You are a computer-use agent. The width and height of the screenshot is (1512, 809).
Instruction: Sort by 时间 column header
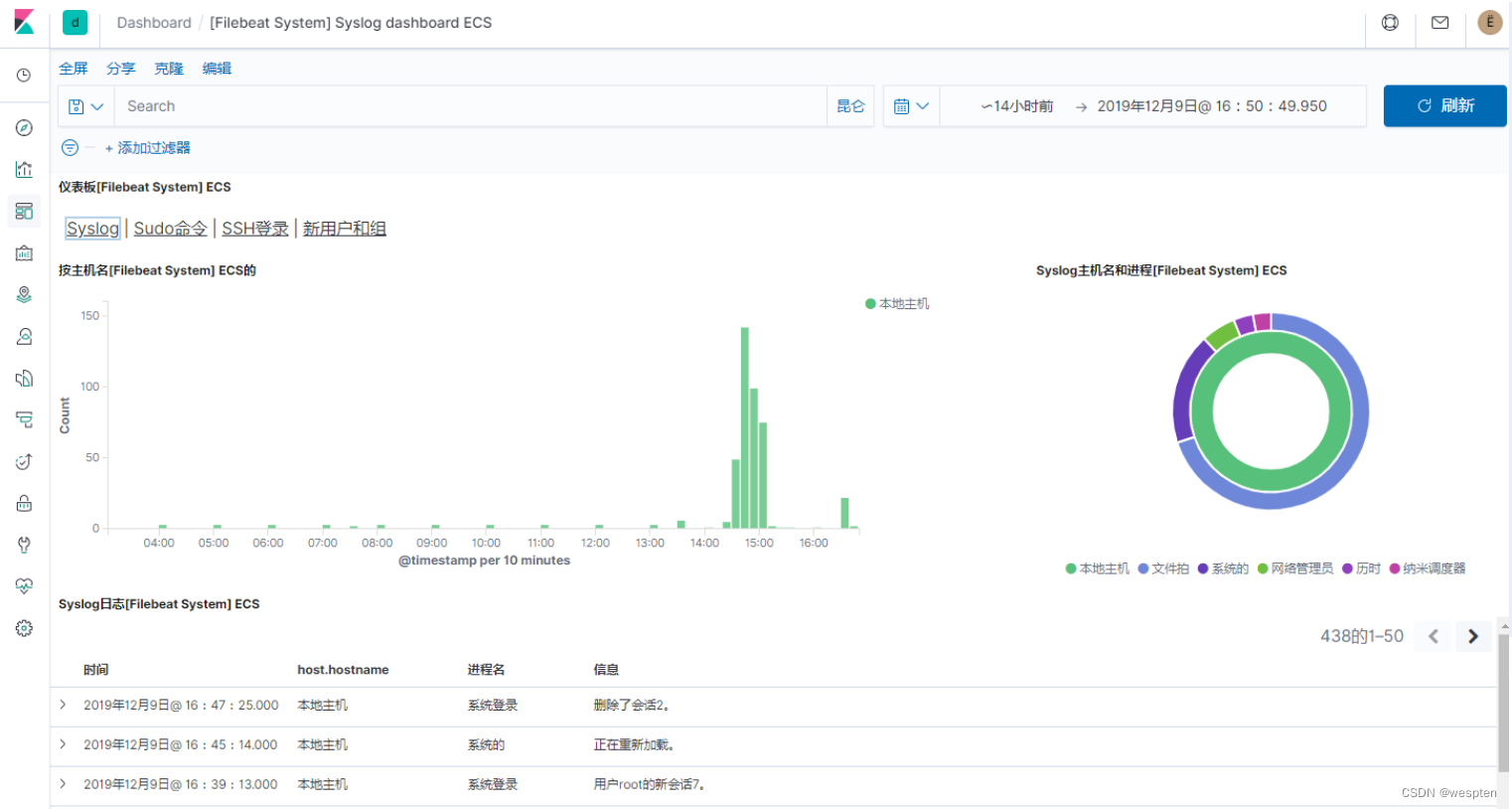pyautogui.click(x=96, y=670)
